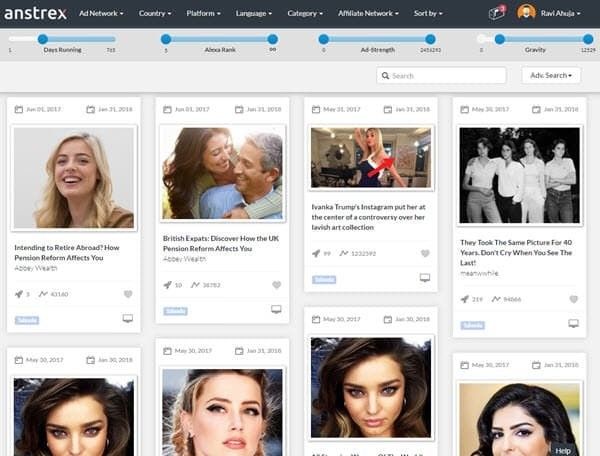Expand the Country filter dropdown
Viewport: 600px width, 456px height.
154,14
